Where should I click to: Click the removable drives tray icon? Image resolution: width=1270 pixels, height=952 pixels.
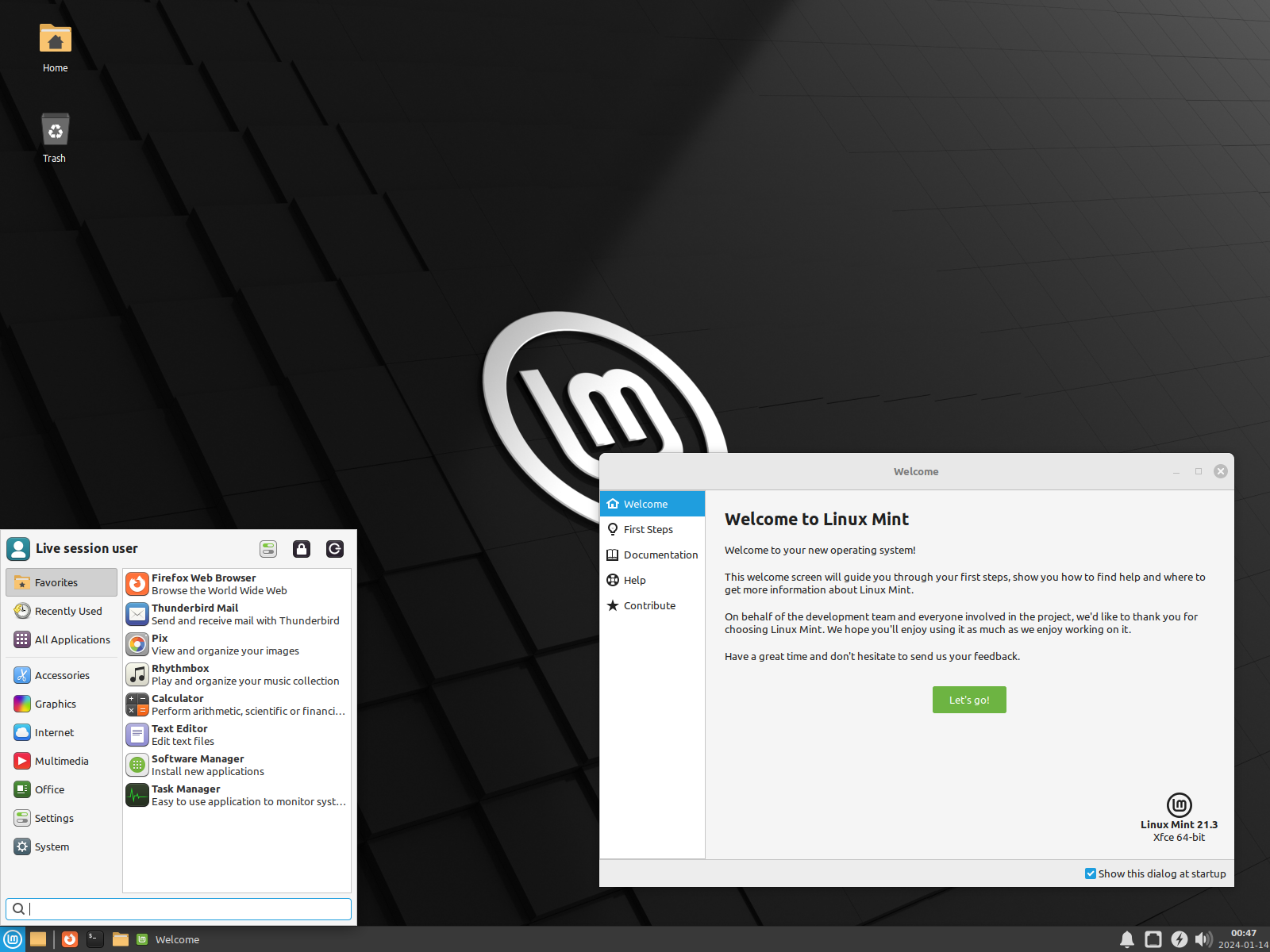click(1153, 939)
